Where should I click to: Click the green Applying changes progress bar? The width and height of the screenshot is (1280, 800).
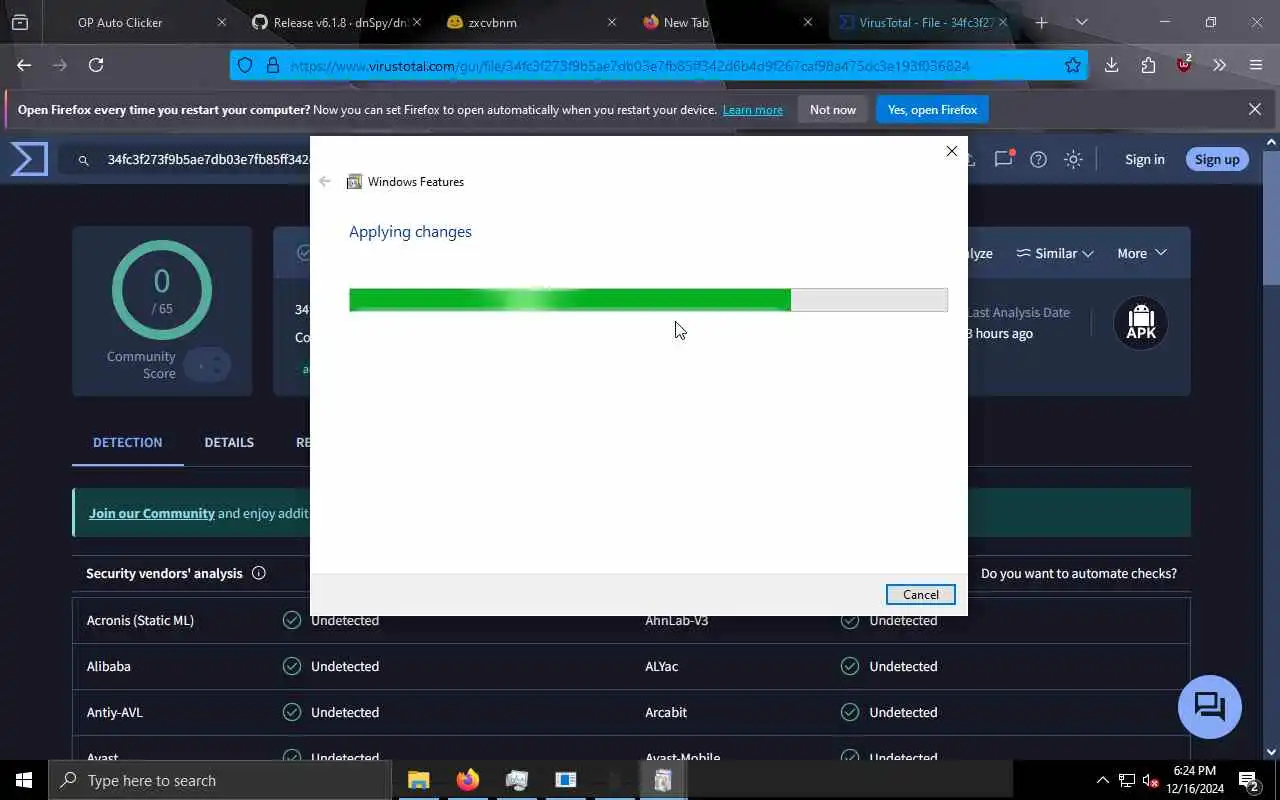pos(648,300)
